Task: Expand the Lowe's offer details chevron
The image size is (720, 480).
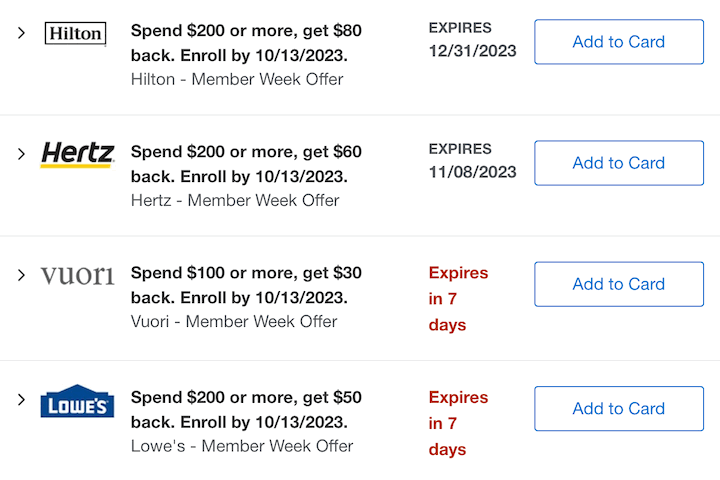Action: click(x=21, y=400)
